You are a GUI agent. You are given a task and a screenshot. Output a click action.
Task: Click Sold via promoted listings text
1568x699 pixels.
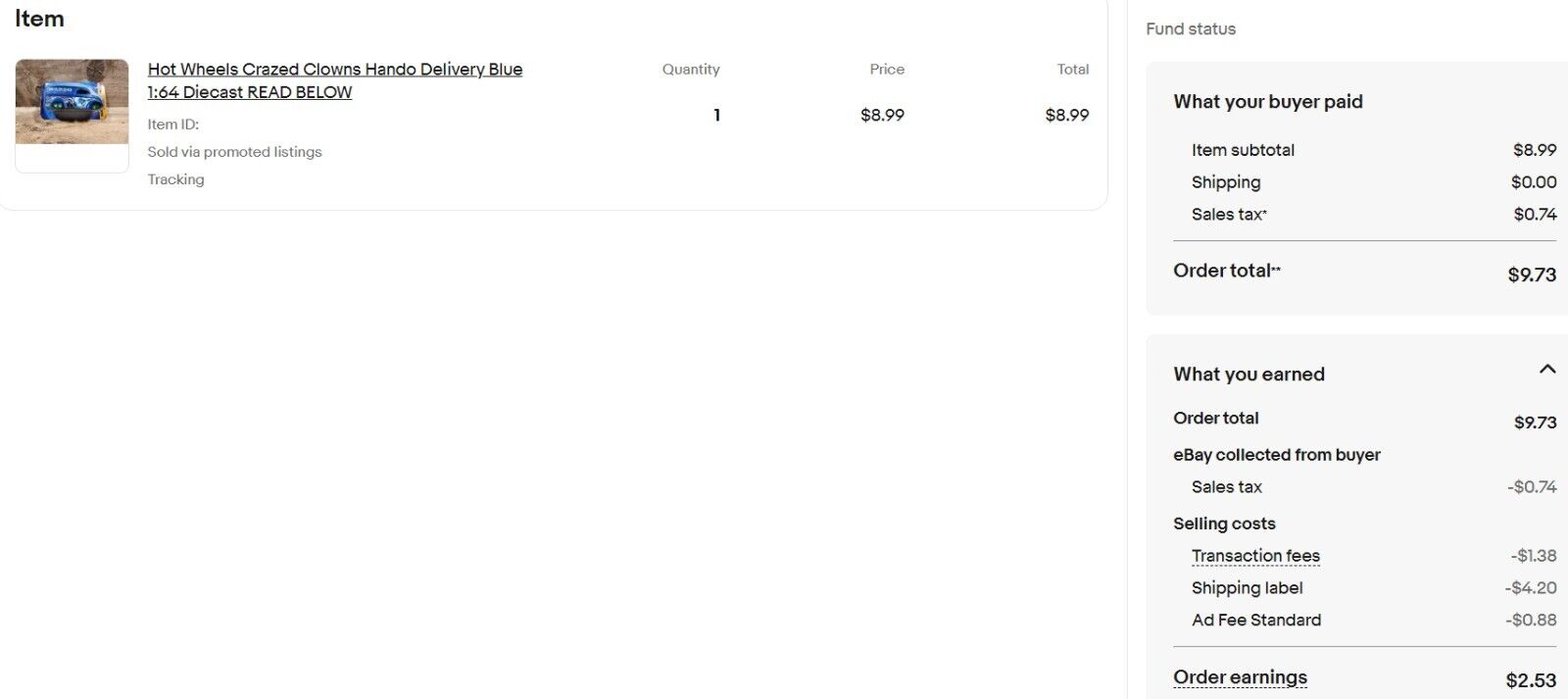click(x=235, y=152)
